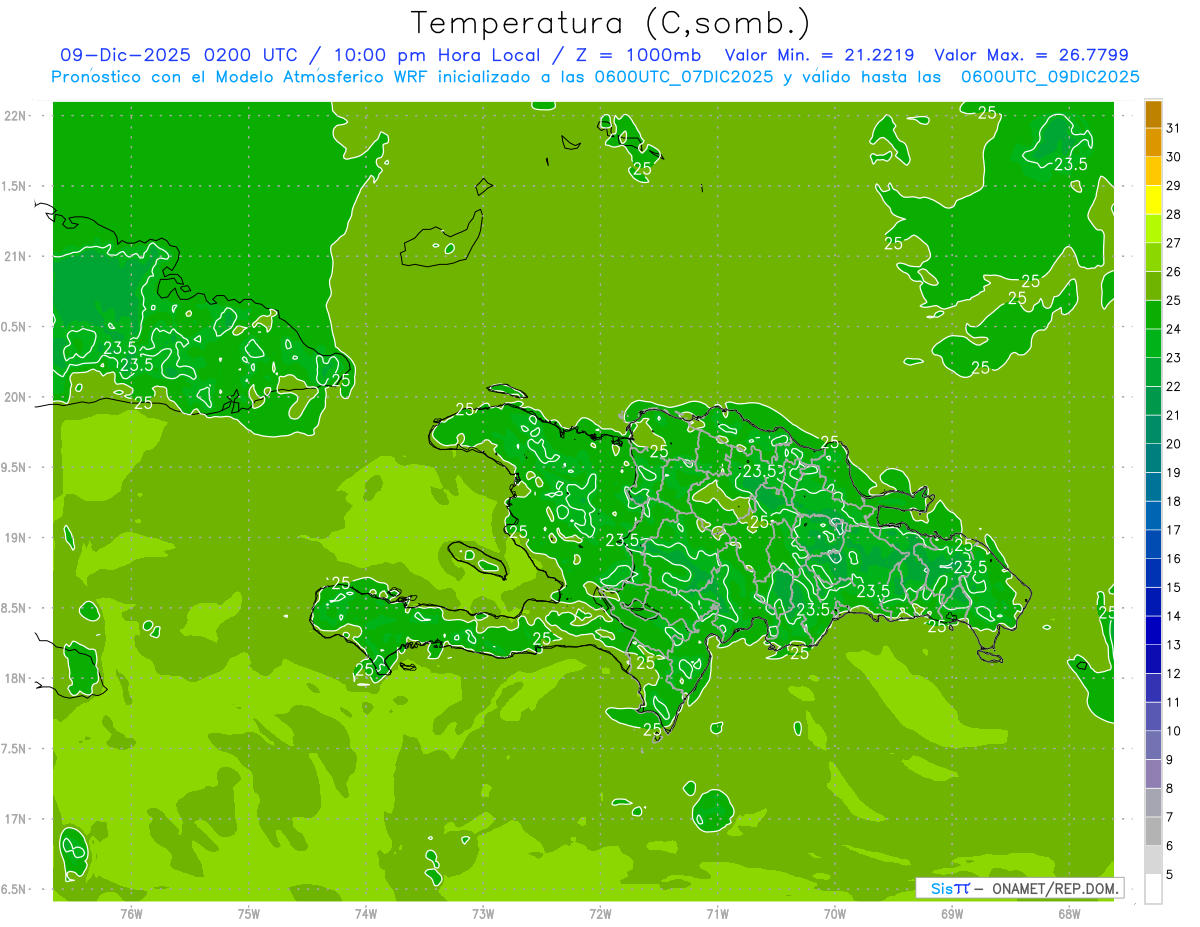Click the "1.5N" latitude axis label
Image resolution: width=1200 pixels, height=927 pixels.
[15, 186]
